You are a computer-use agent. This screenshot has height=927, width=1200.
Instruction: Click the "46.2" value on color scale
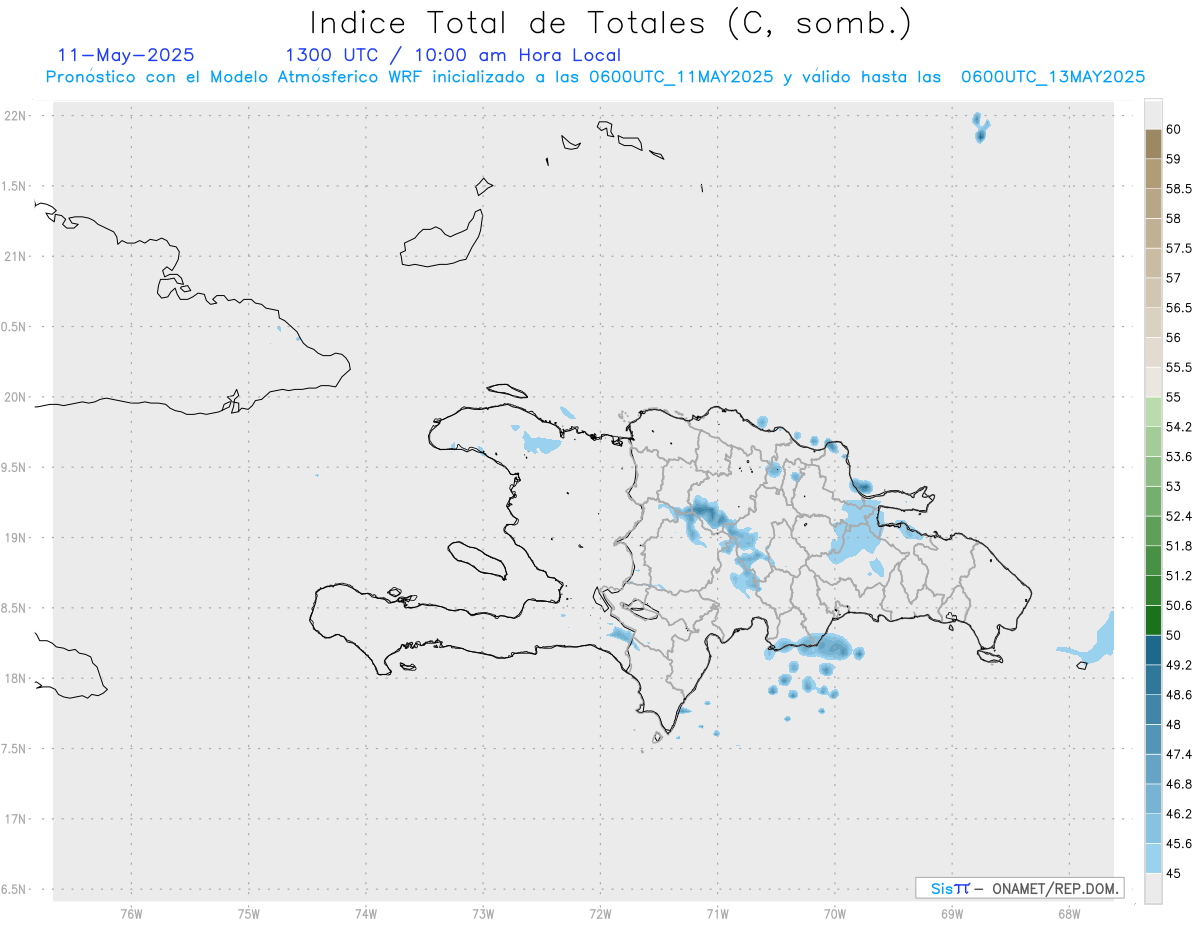tap(1178, 813)
